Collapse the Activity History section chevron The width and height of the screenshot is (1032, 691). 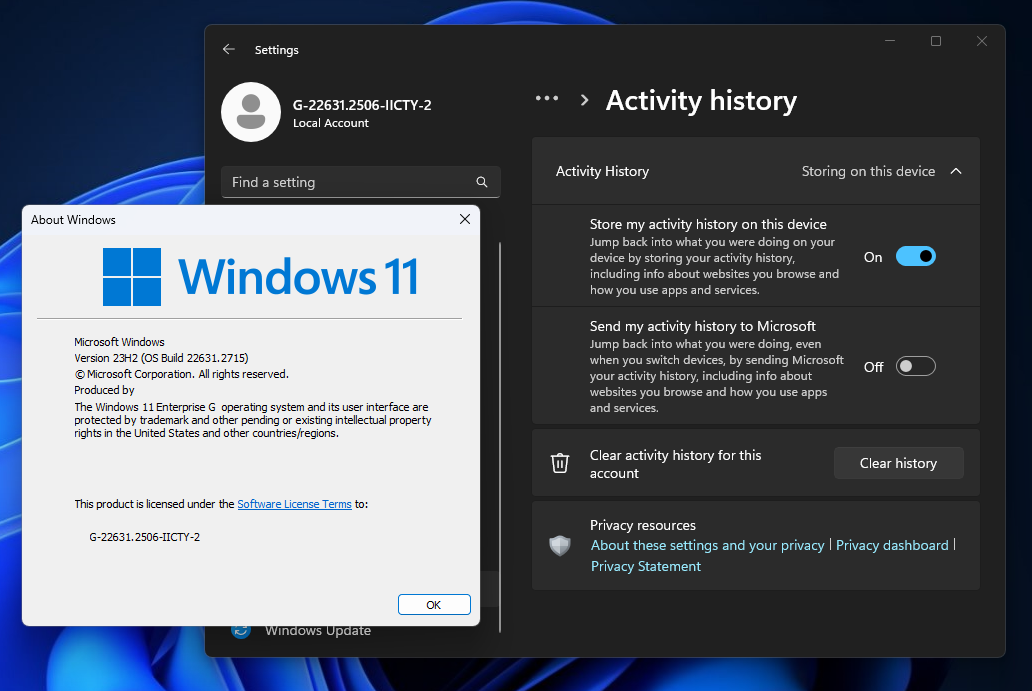956,171
